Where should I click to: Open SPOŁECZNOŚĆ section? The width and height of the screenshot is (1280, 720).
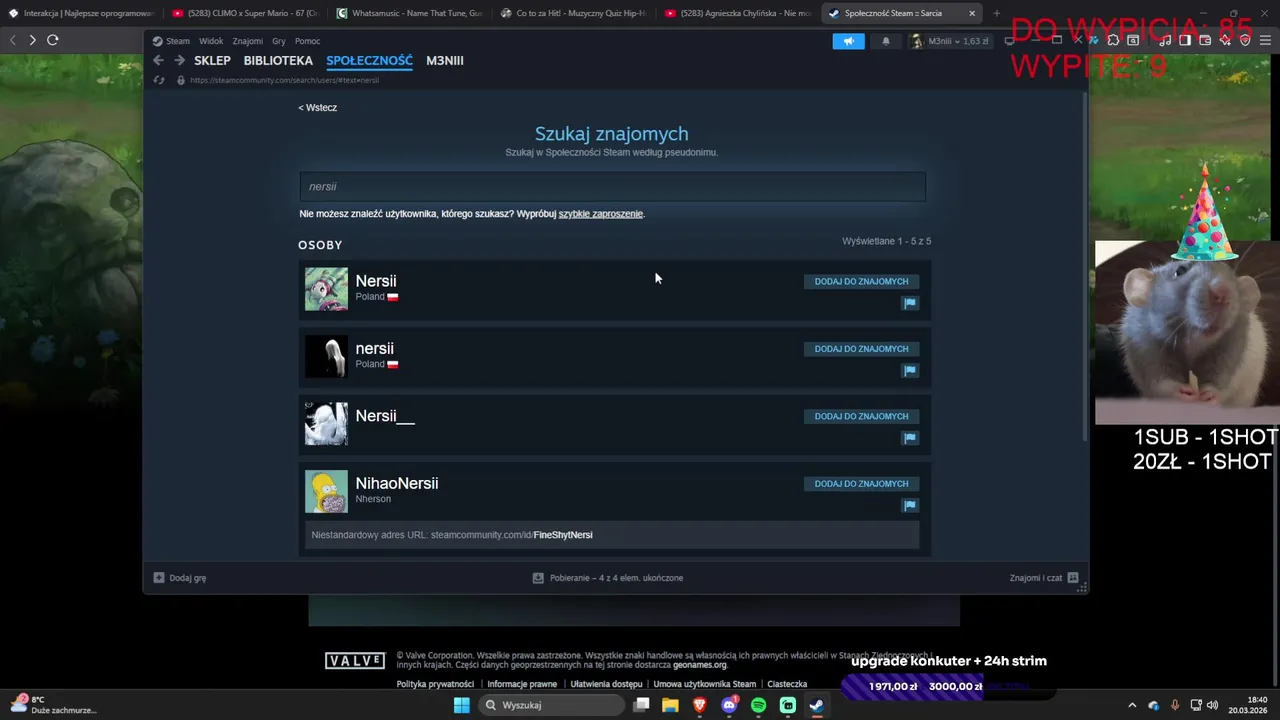[369, 60]
